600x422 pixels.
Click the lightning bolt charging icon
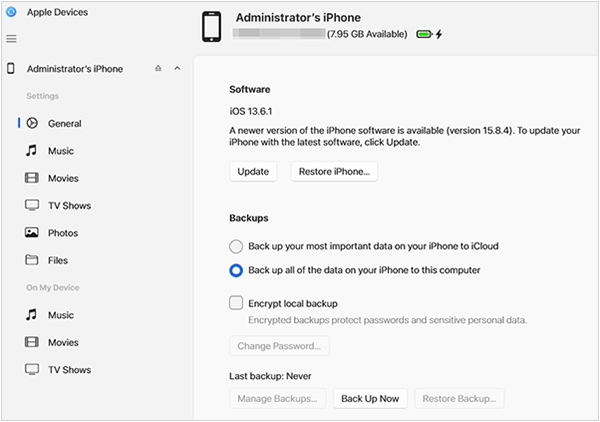[x=439, y=34]
